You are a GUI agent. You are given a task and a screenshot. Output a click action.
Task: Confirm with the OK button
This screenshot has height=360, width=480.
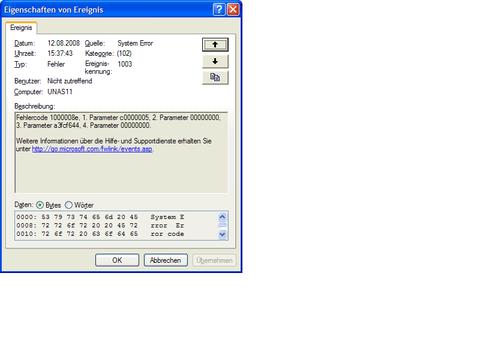click(x=117, y=260)
